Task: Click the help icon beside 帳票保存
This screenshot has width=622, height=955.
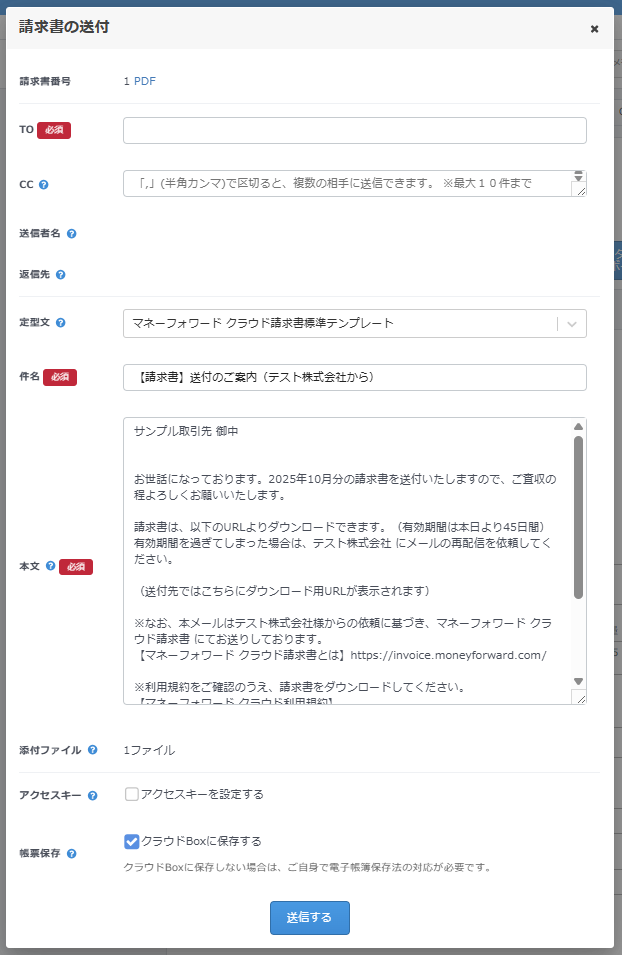Action: click(71, 854)
